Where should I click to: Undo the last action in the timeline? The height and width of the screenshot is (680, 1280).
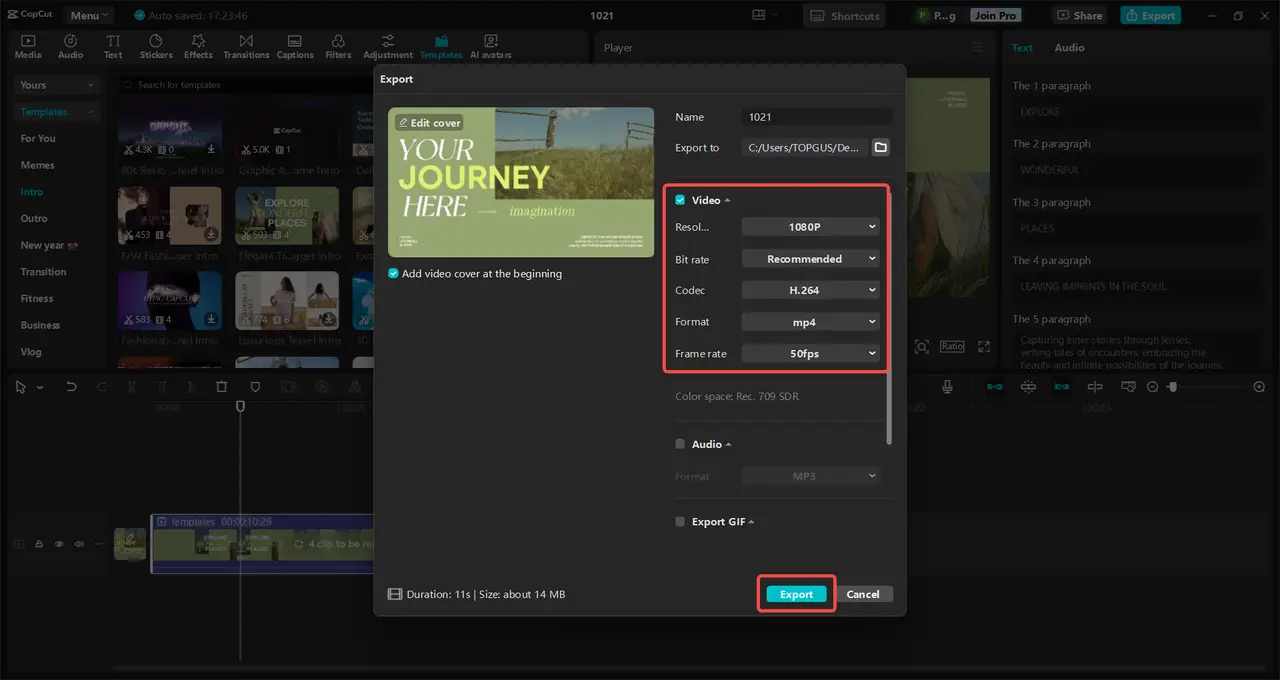click(x=71, y=386)
